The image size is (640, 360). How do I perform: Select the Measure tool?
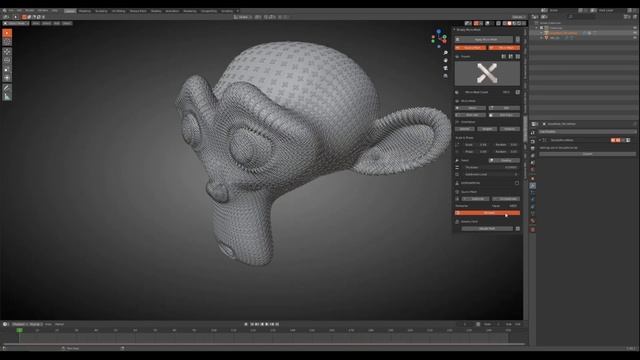tap(7, 97)
